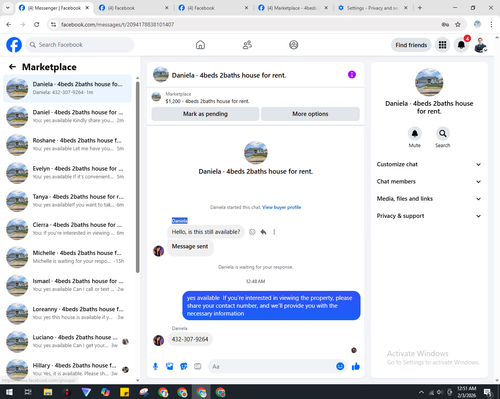Open View buyer profile link

coord(282,207)
